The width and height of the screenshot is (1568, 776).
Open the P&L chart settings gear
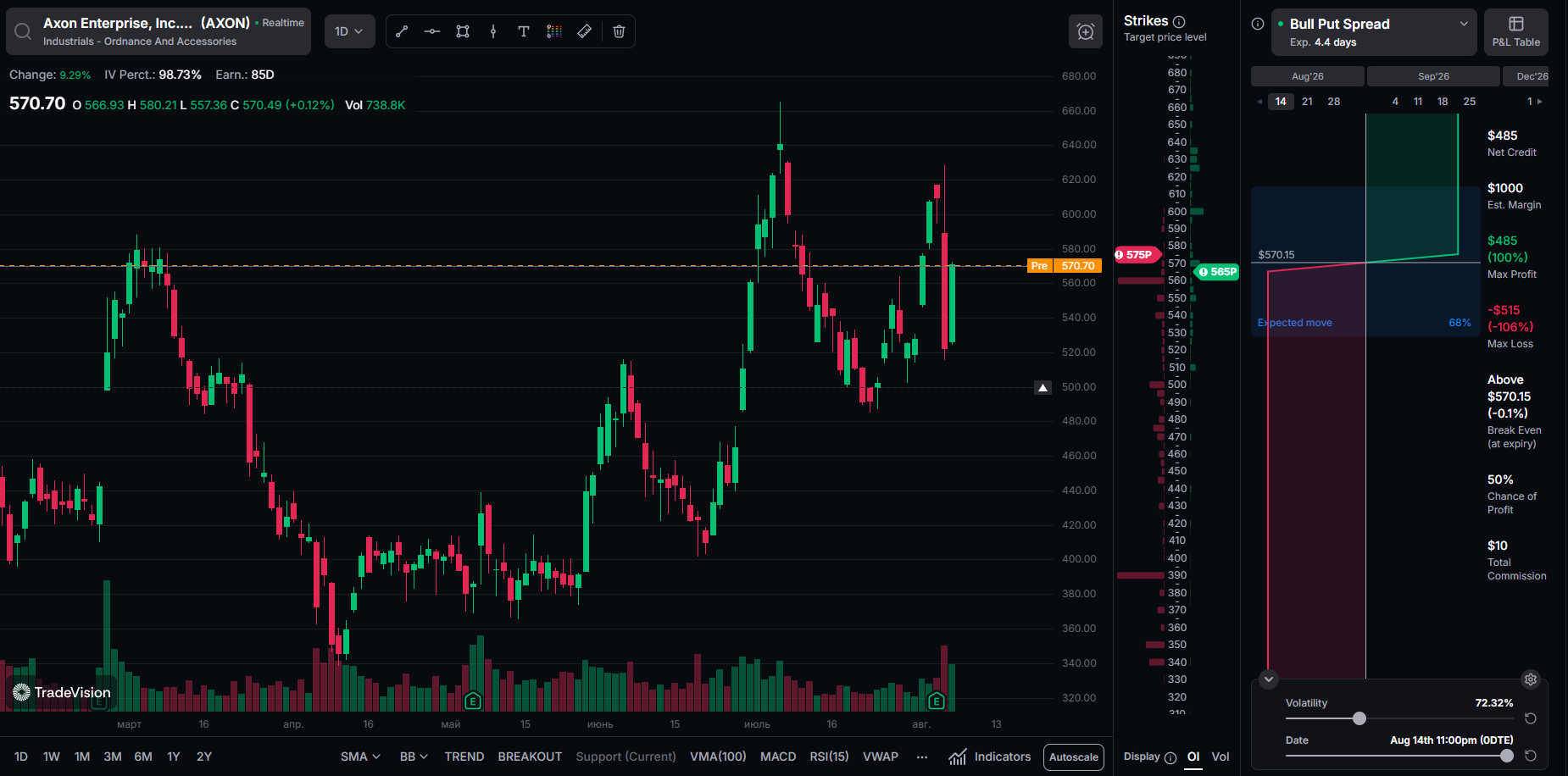[1531, 679]
